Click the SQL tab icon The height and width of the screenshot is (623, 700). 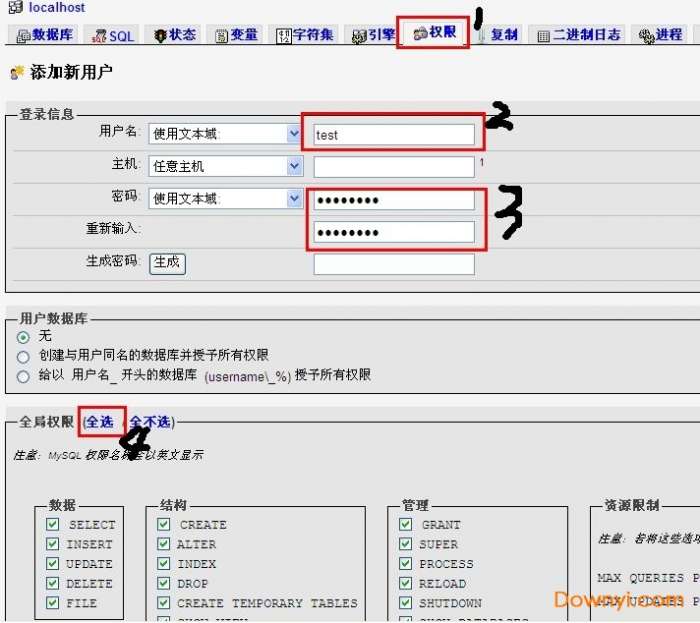[x=99, y=36]
